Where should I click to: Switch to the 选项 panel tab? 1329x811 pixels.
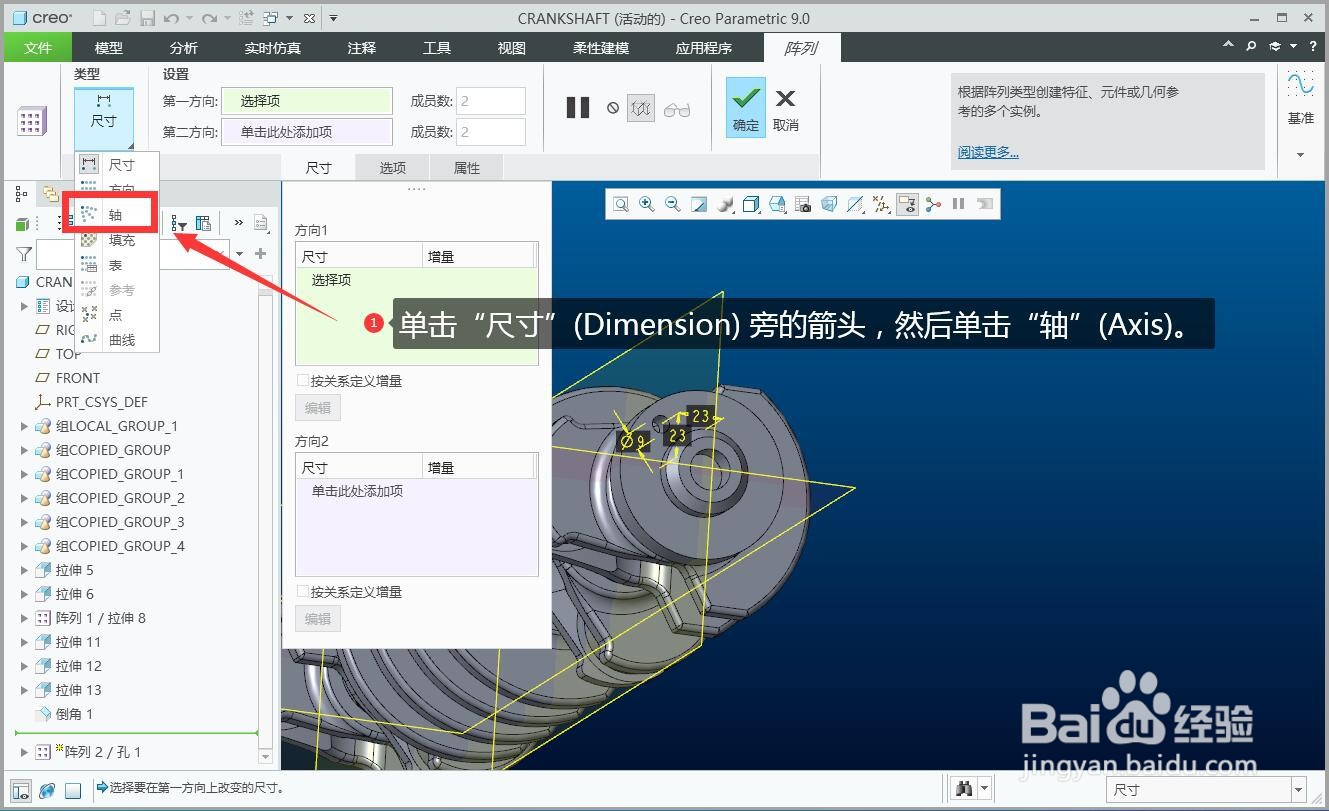click(393, 168)
